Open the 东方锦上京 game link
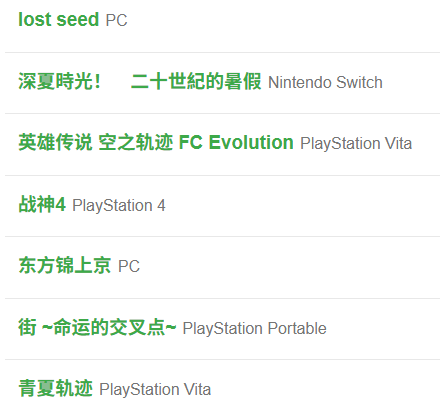Viewport: 440px width, 409px height. point(65,265)
